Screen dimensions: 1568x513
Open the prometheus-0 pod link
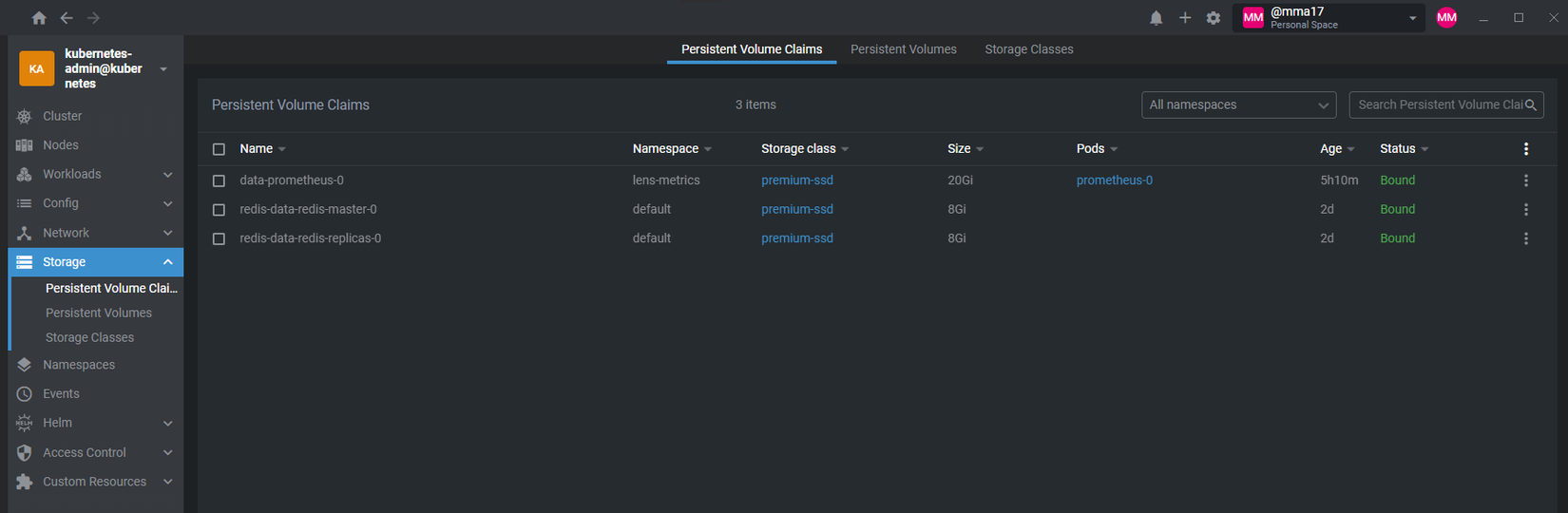pos(1114,180)
